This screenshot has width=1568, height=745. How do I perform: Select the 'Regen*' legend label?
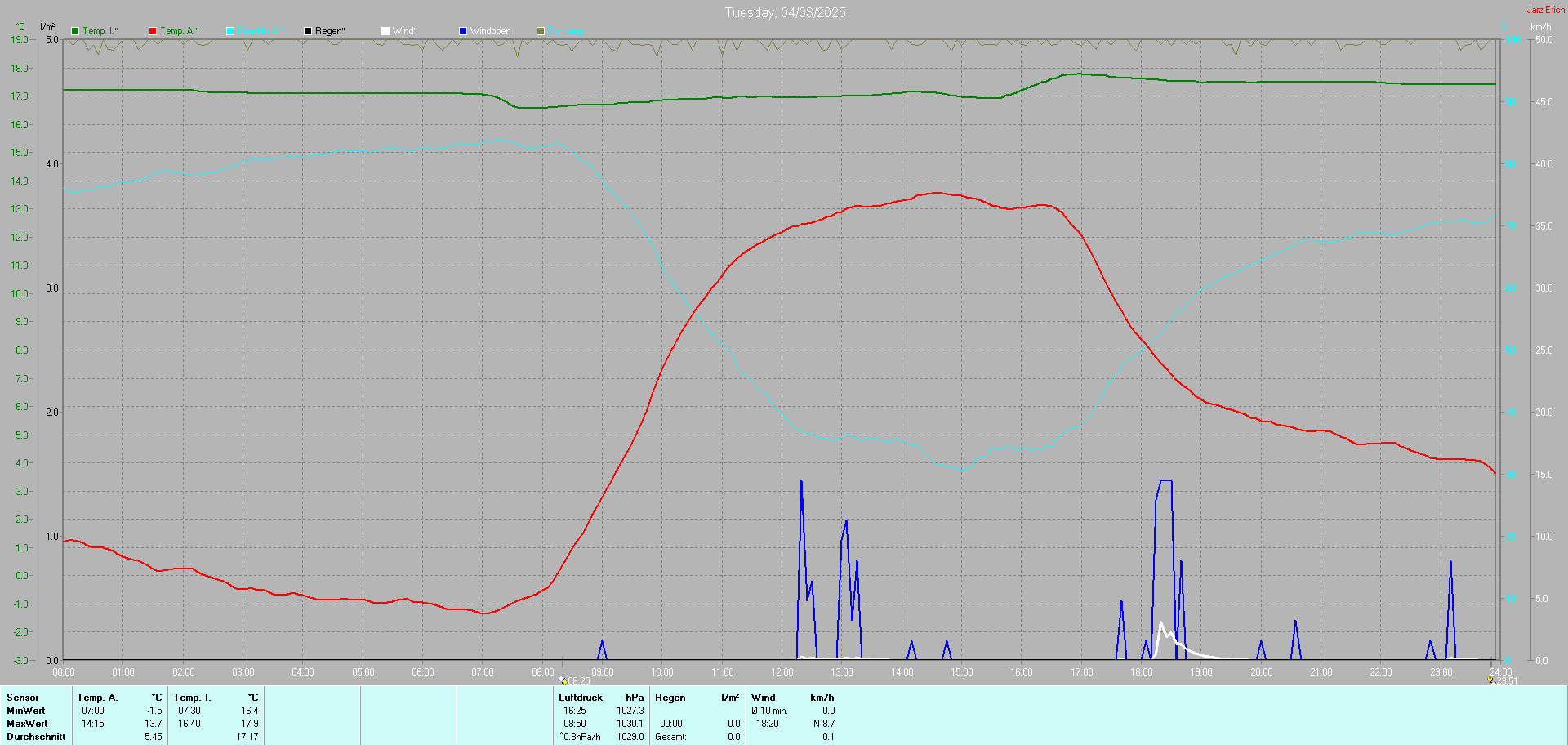330,31
